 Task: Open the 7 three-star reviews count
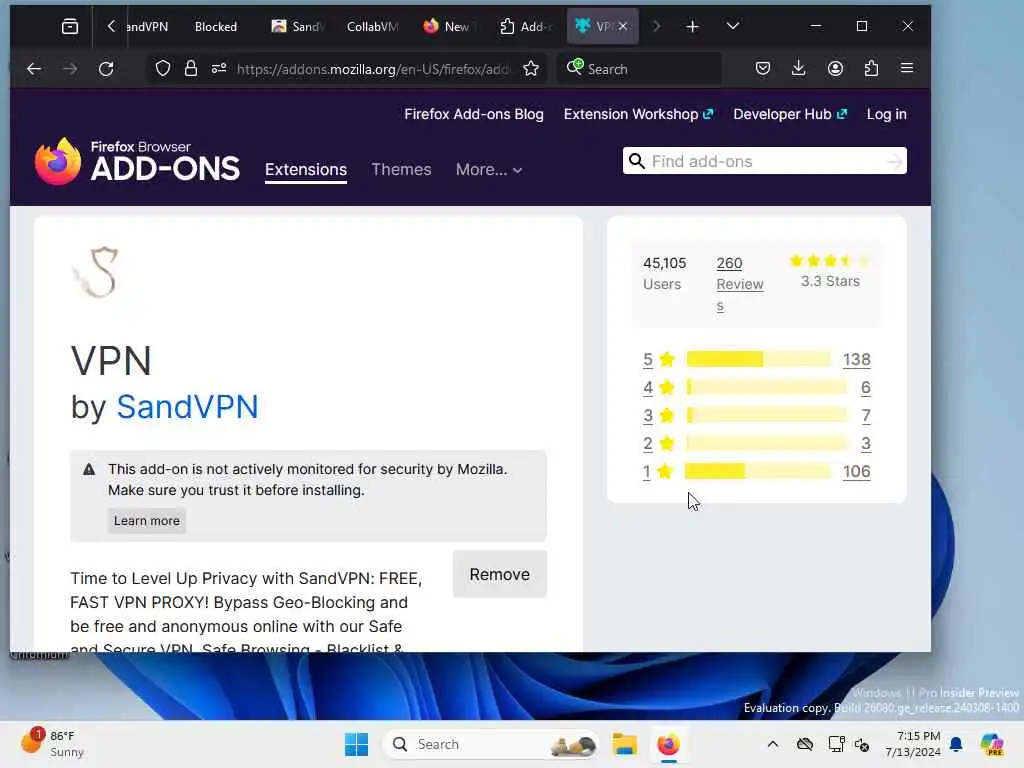point(866,415)
